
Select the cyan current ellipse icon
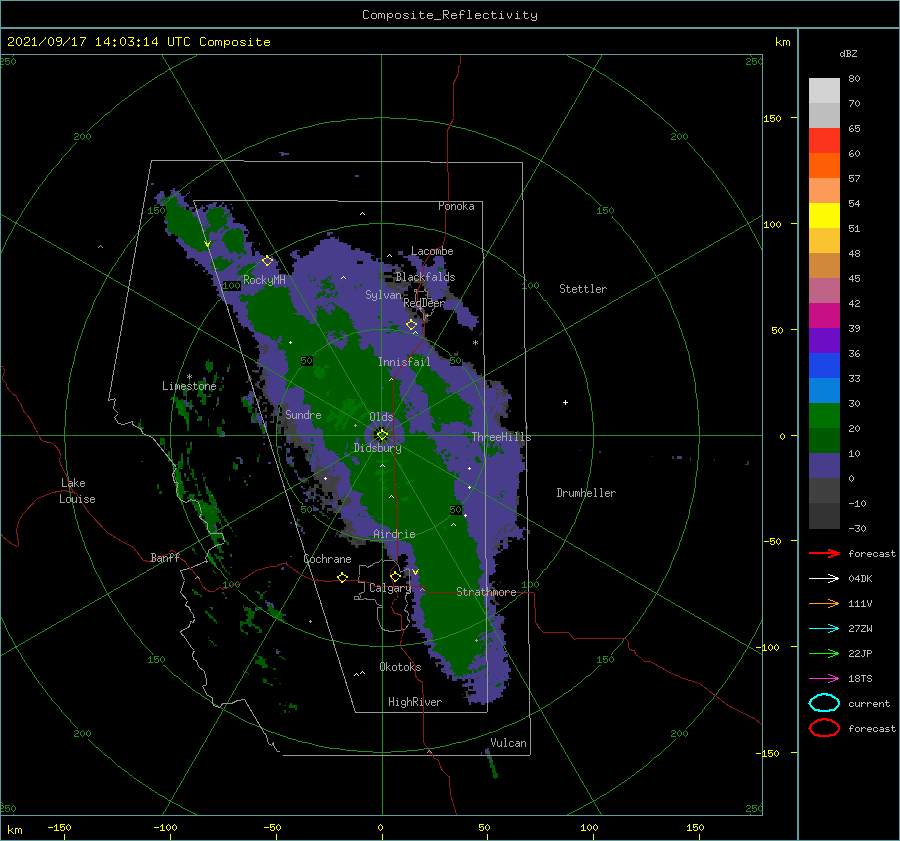click(x=824, y=703)
